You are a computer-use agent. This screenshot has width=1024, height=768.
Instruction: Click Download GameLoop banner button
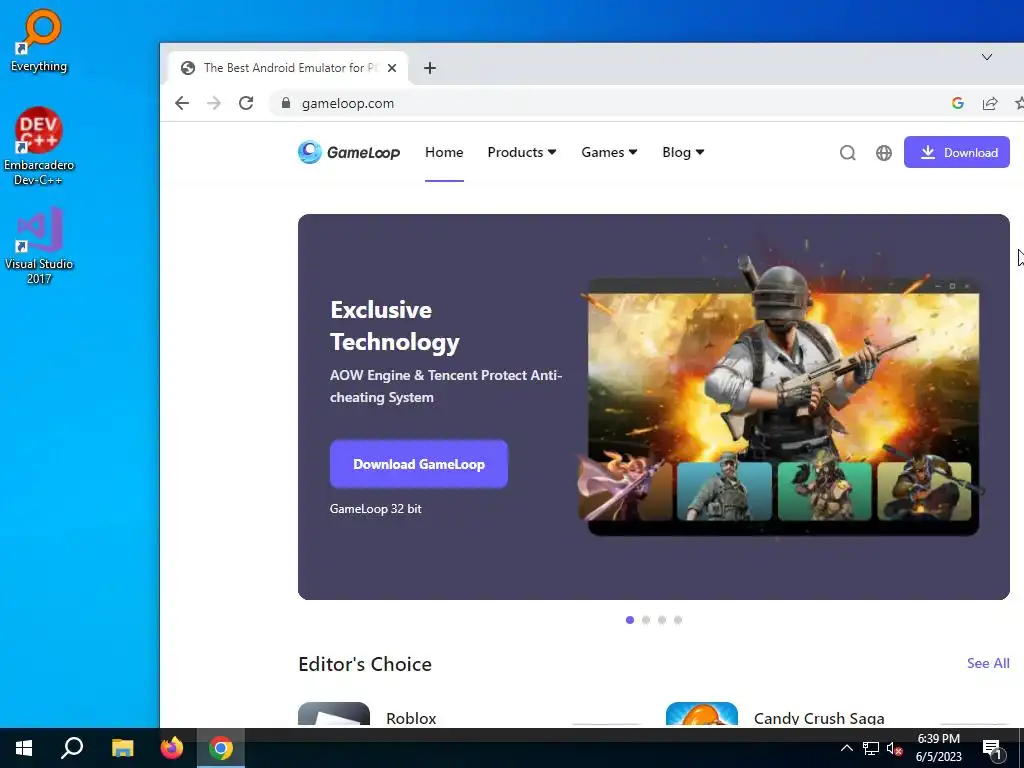419,464
